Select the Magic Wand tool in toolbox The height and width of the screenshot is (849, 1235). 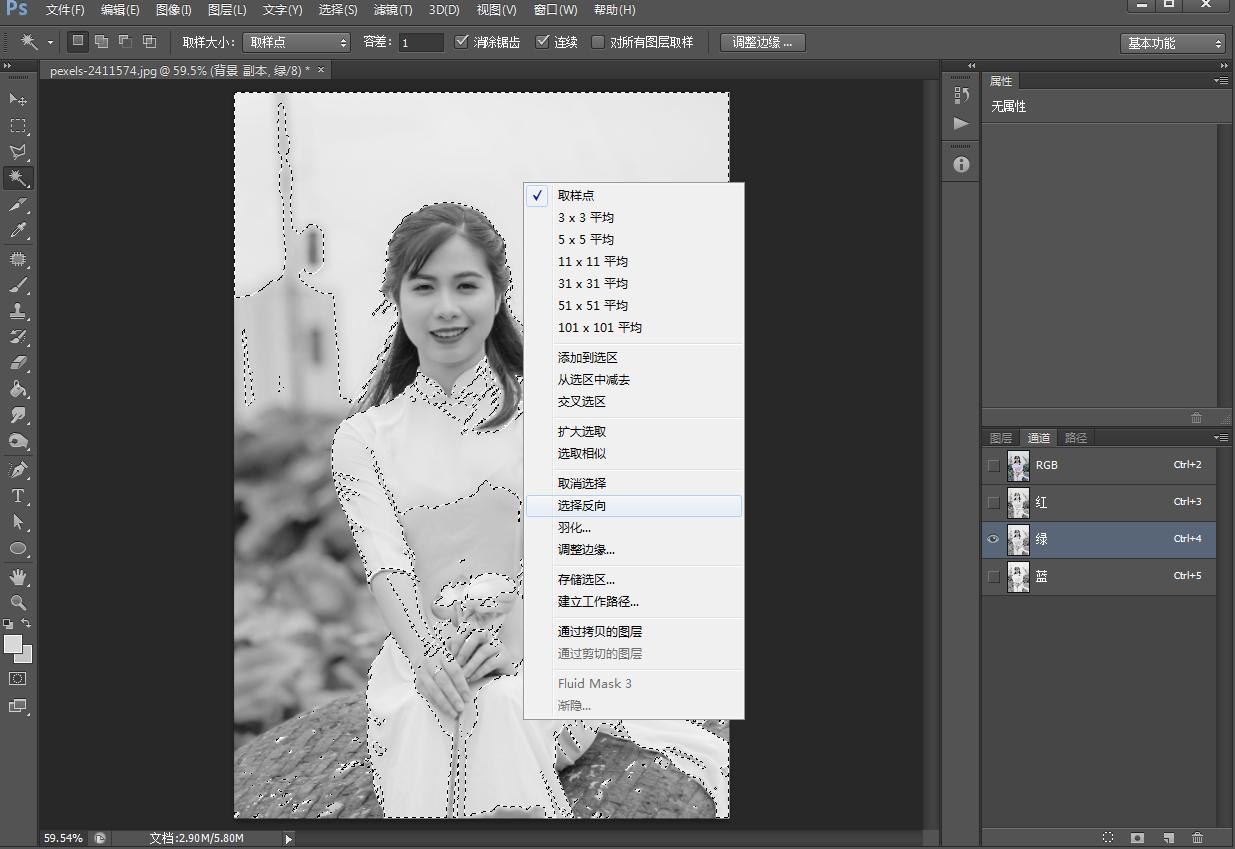click(x=18, y=178)
